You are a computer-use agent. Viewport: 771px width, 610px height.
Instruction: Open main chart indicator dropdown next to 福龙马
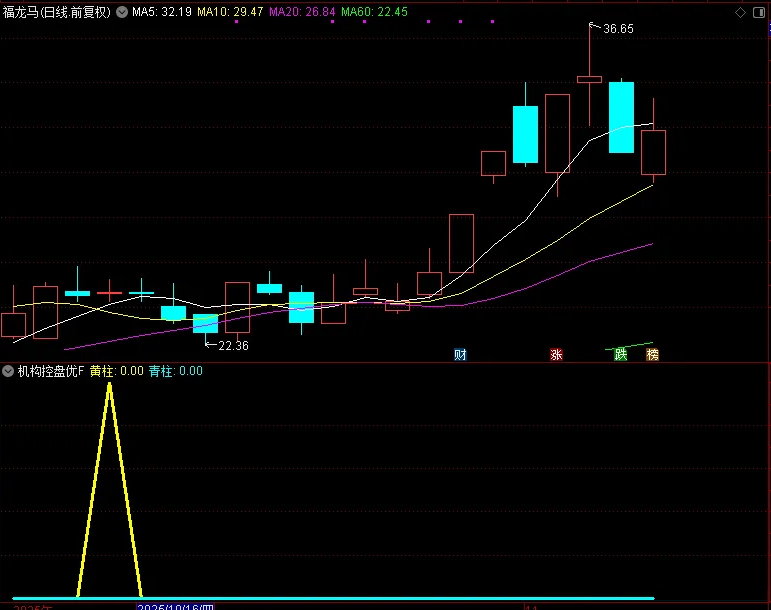(x=122, y=12)
